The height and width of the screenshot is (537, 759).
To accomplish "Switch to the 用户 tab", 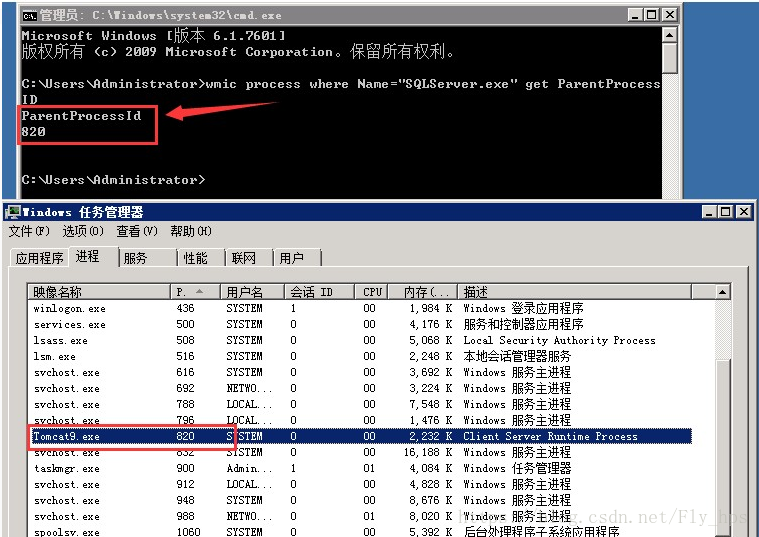I will point(297,258).
